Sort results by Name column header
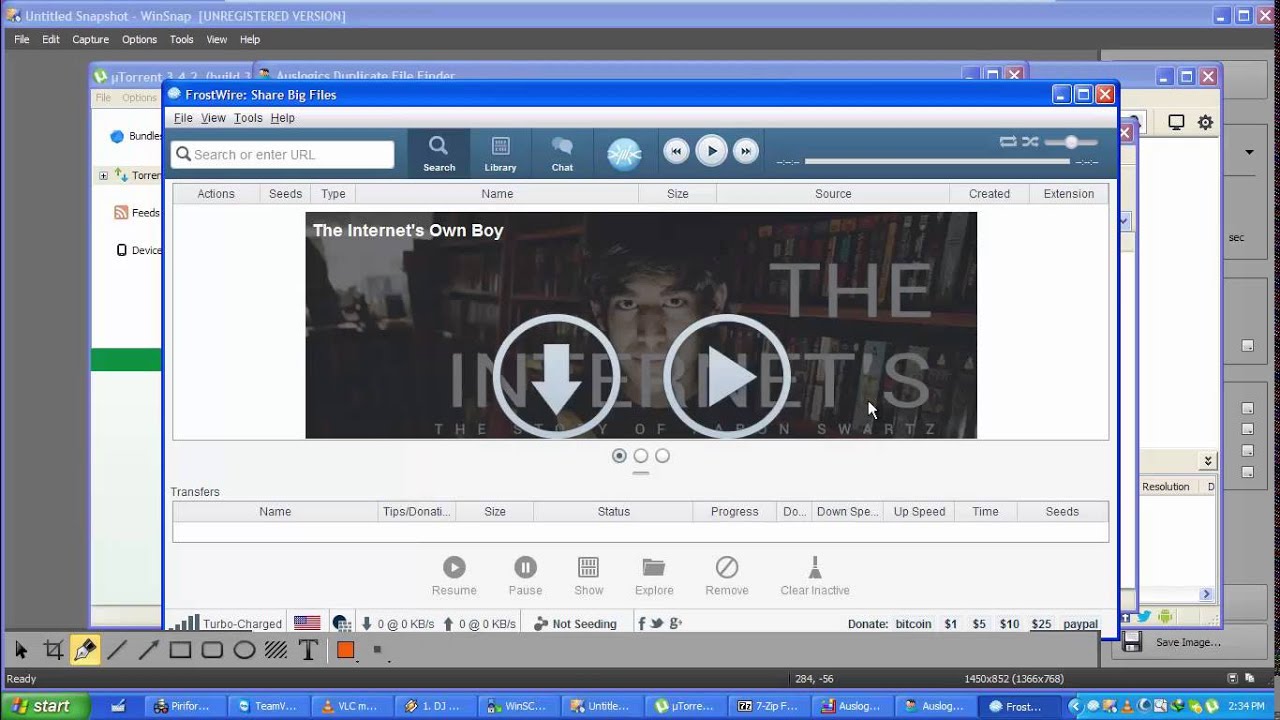The image size is (1280, 720). click(x=497, y=194)
